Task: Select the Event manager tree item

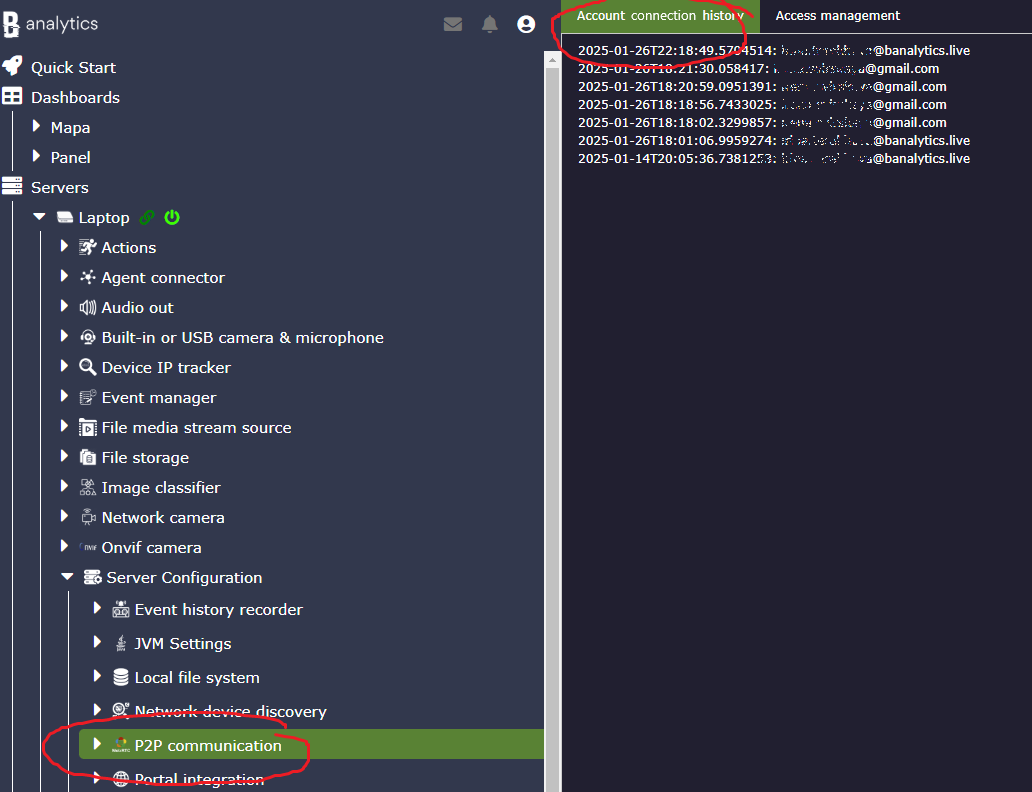Action: tap(158, 397)
